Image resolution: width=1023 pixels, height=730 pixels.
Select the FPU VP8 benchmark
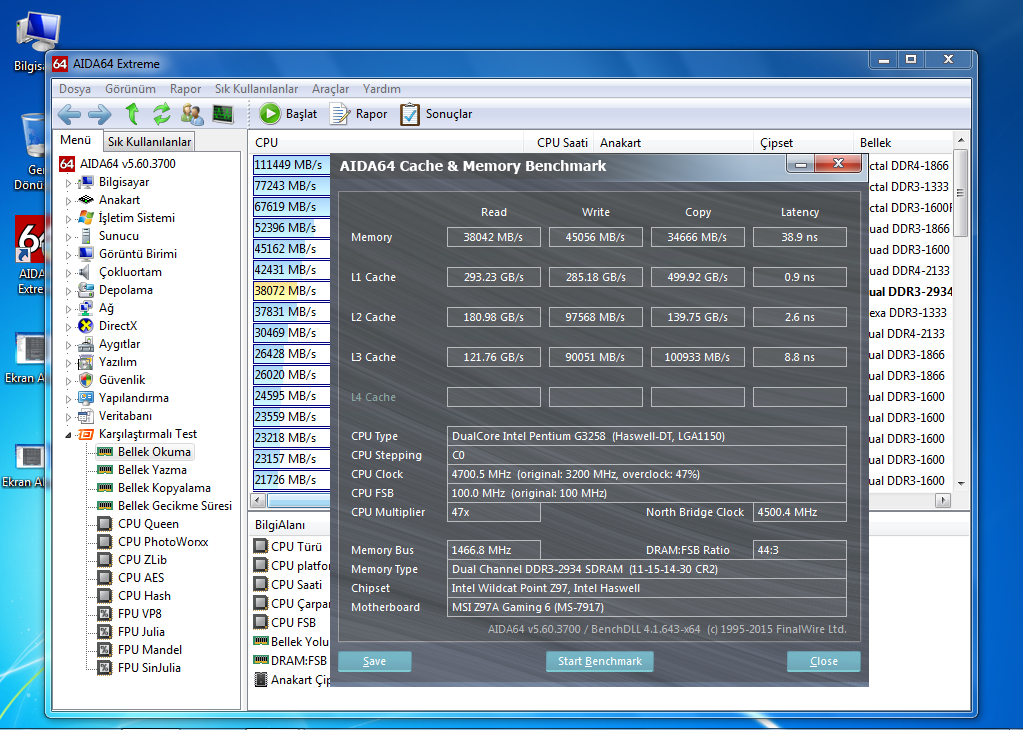click(x=140, y=613)
